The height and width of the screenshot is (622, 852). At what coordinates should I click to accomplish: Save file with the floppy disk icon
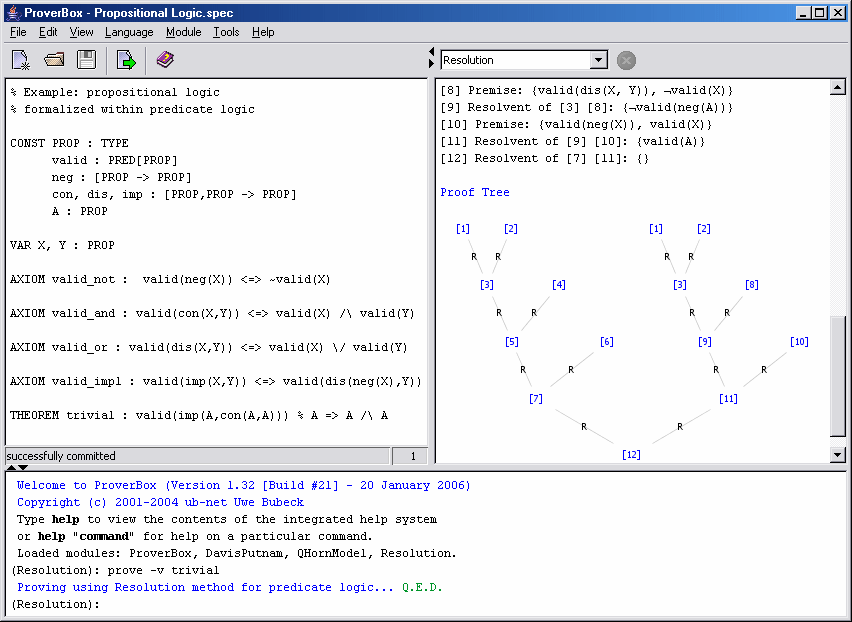tap(86, 60)
